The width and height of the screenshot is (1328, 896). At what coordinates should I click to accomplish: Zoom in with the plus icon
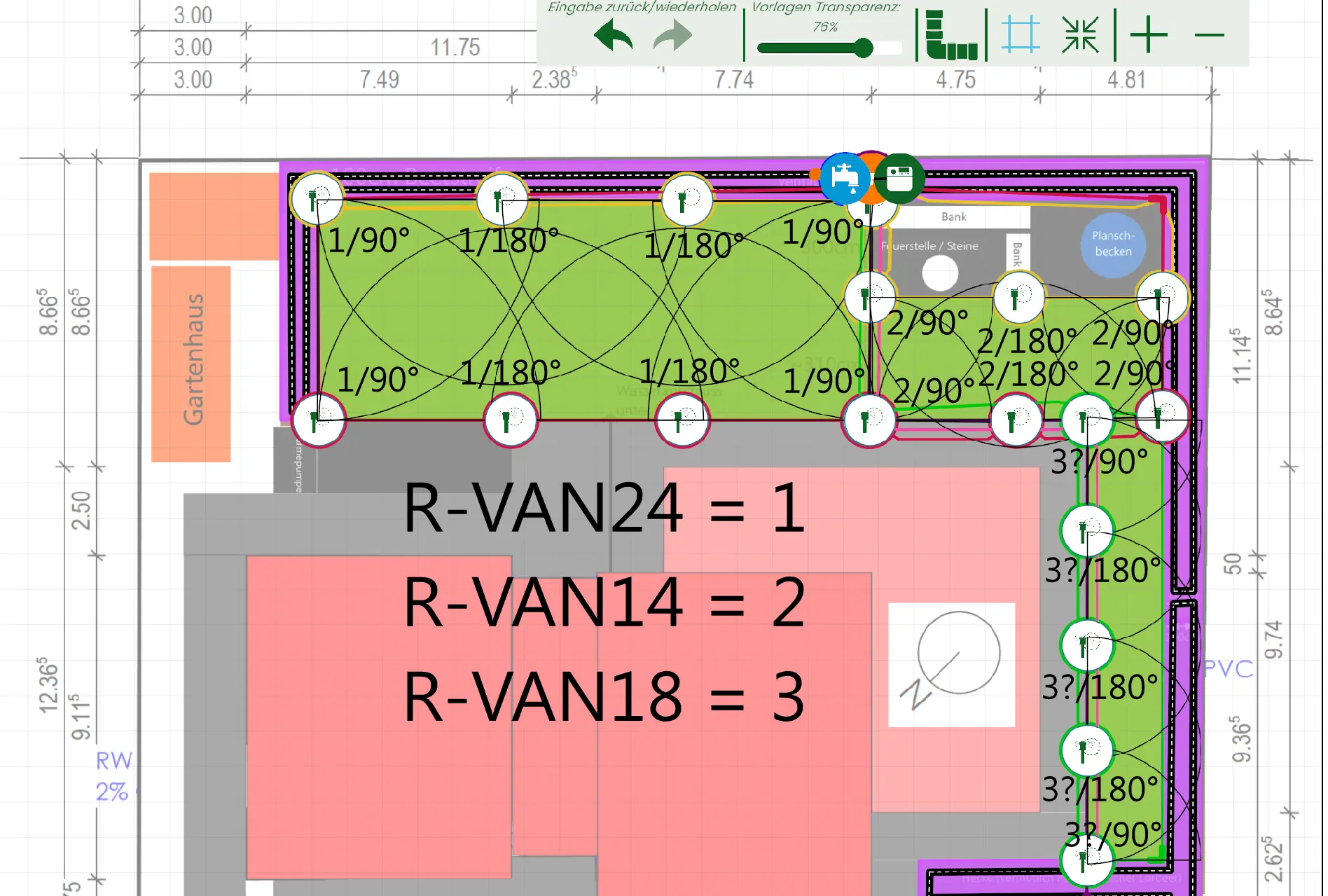coord(1148,35)
